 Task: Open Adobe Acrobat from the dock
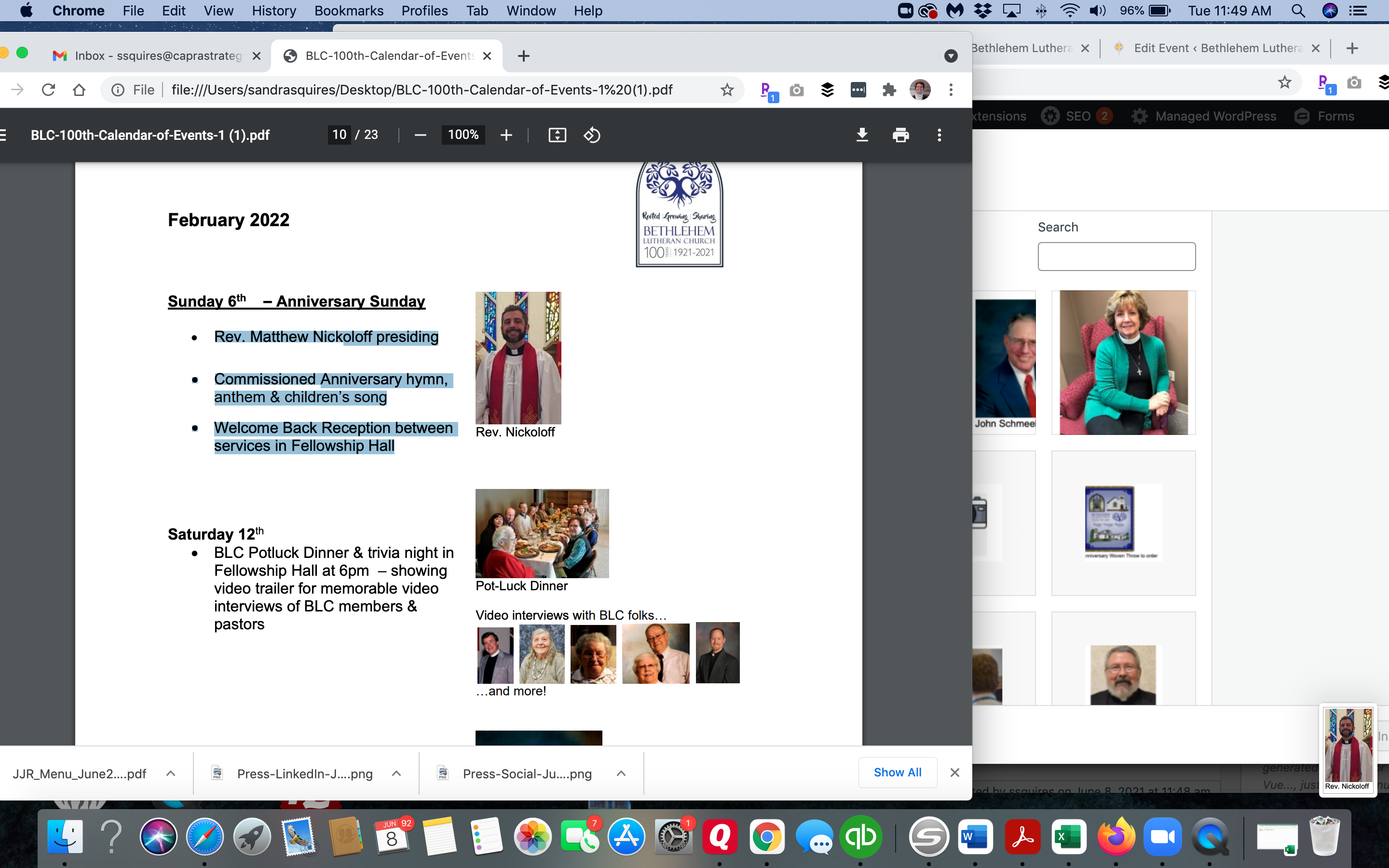click(x=1022, y=837)
